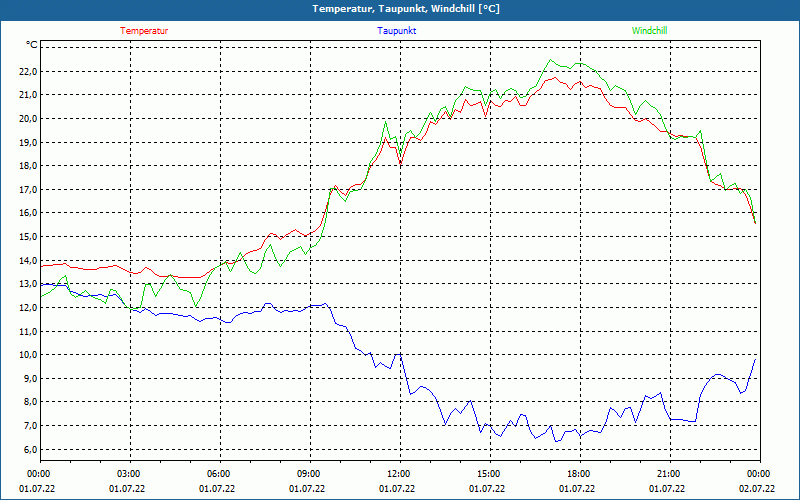
Task: Click the 18:00 time label on x-axis
Action: [580, 474]
